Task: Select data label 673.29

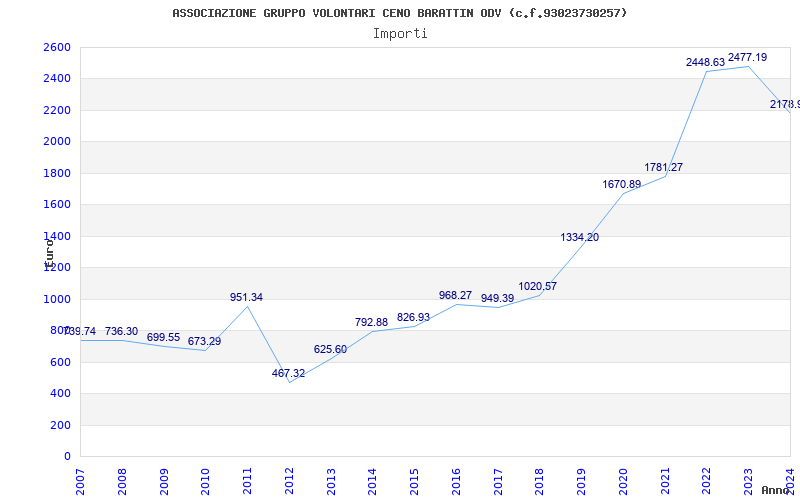Action: [204, 341]
